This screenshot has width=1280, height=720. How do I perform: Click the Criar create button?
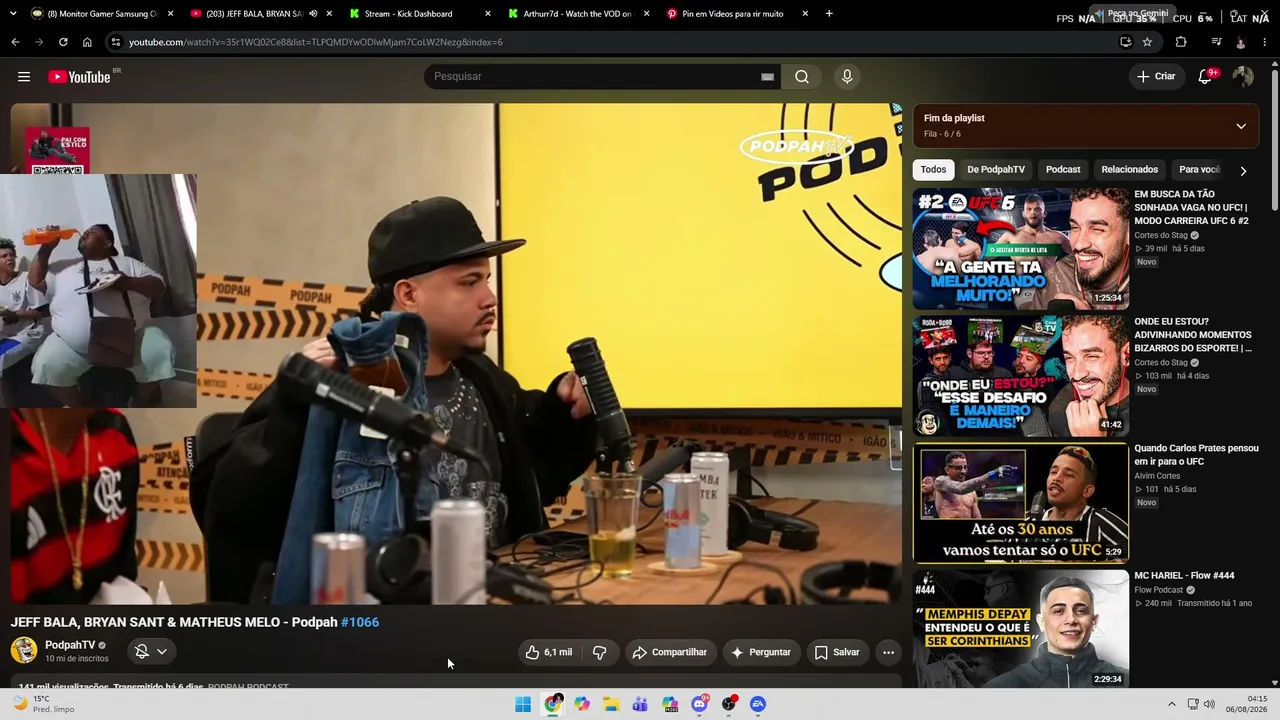pyautogui.click(x=1156, y=77)
